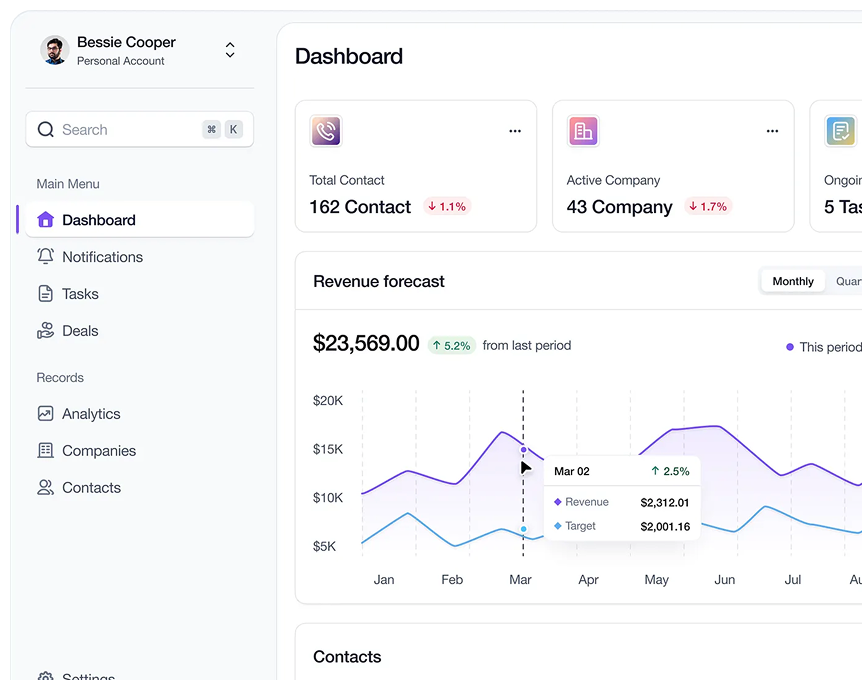
Task: Click the purple Revenue data point on chart
Action: click(x=523, y=450)
